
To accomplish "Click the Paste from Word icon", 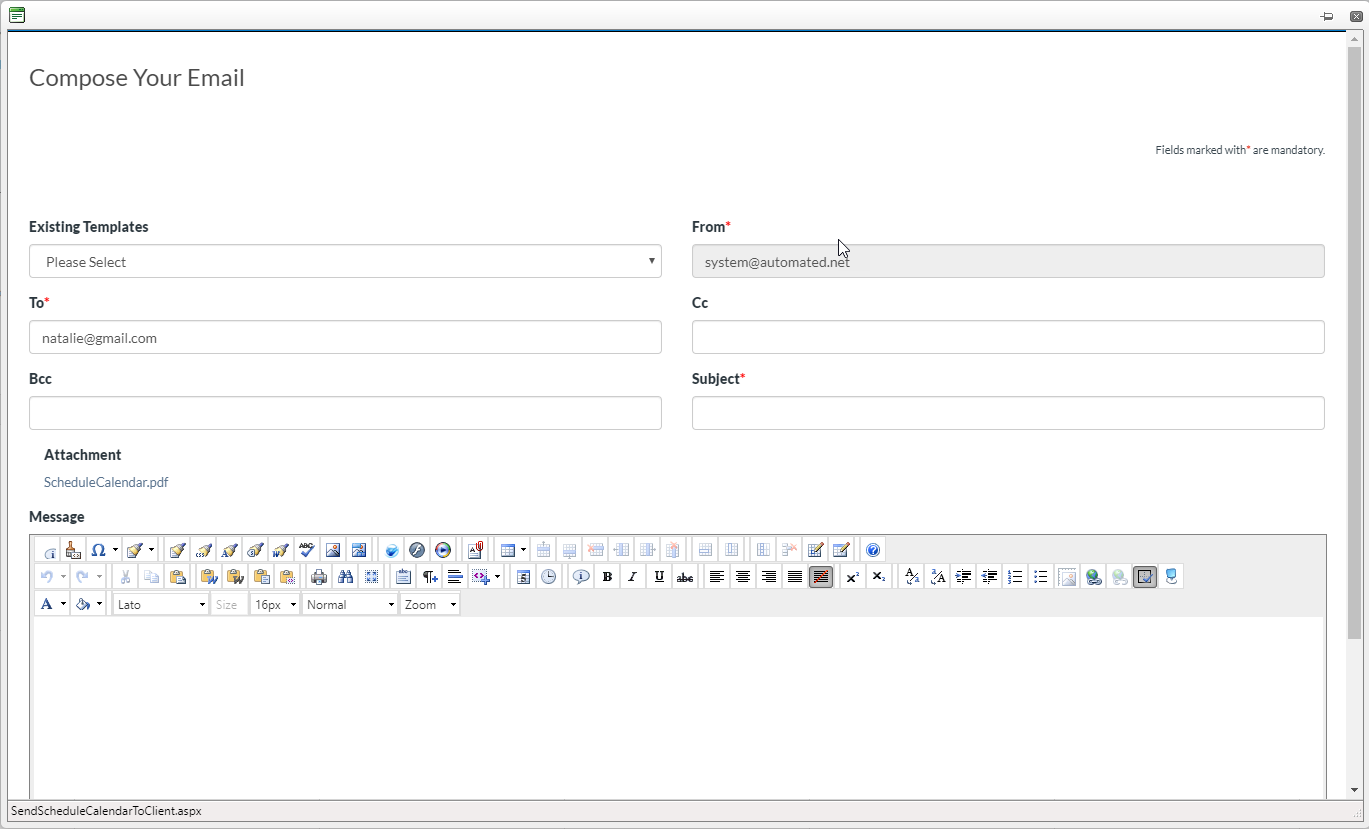I will coord(207,577).
